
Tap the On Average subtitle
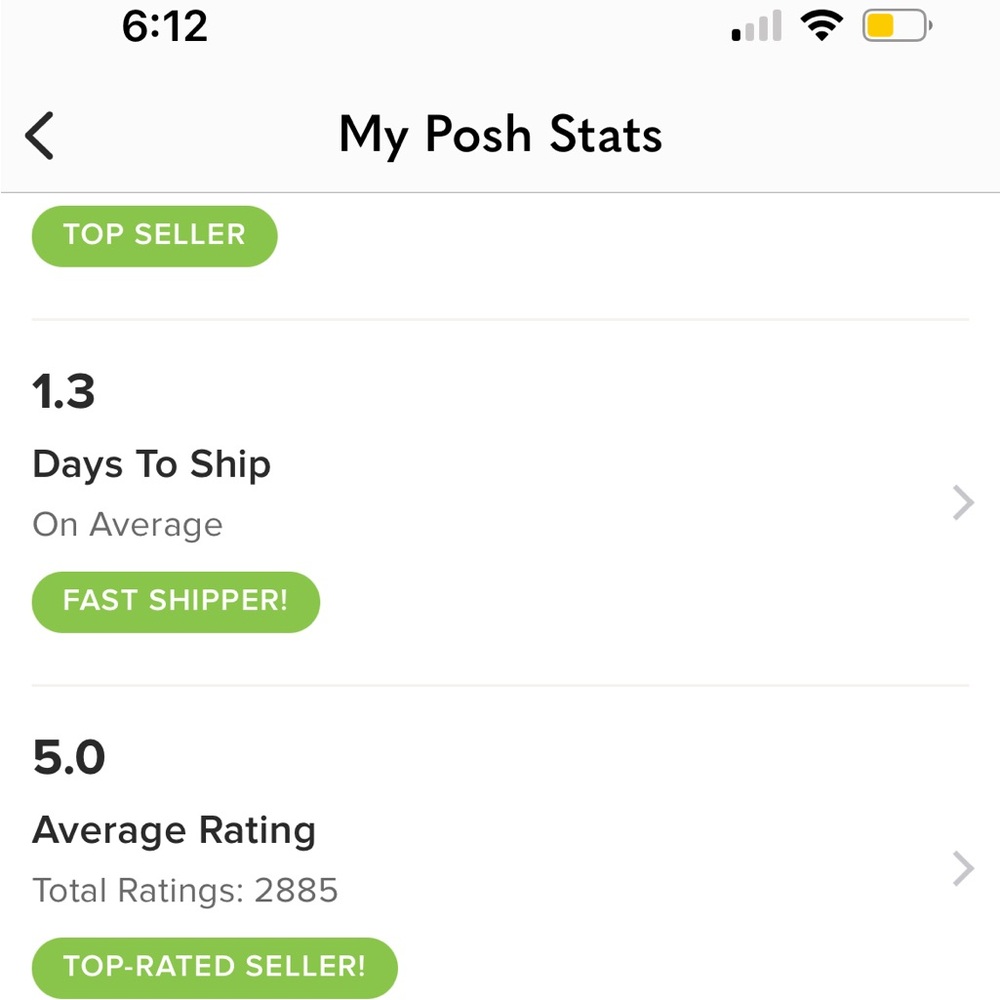[x=128, y=525]
